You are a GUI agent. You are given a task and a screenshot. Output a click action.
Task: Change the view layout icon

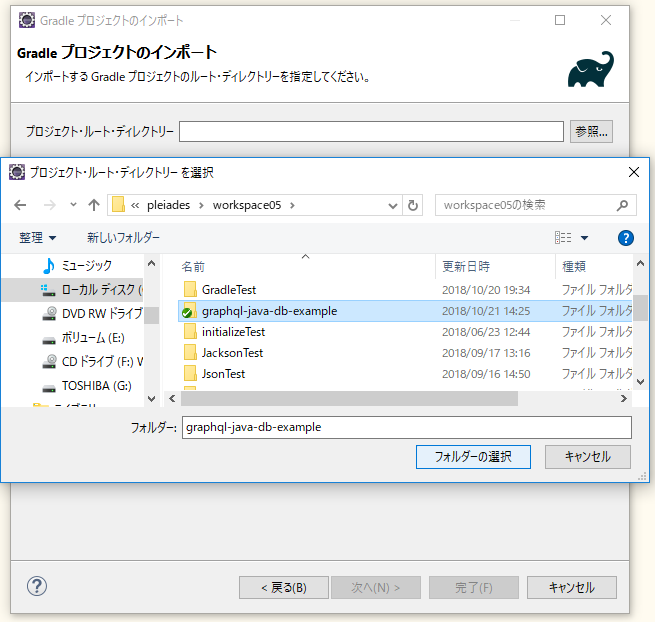[x=563, y=238]
